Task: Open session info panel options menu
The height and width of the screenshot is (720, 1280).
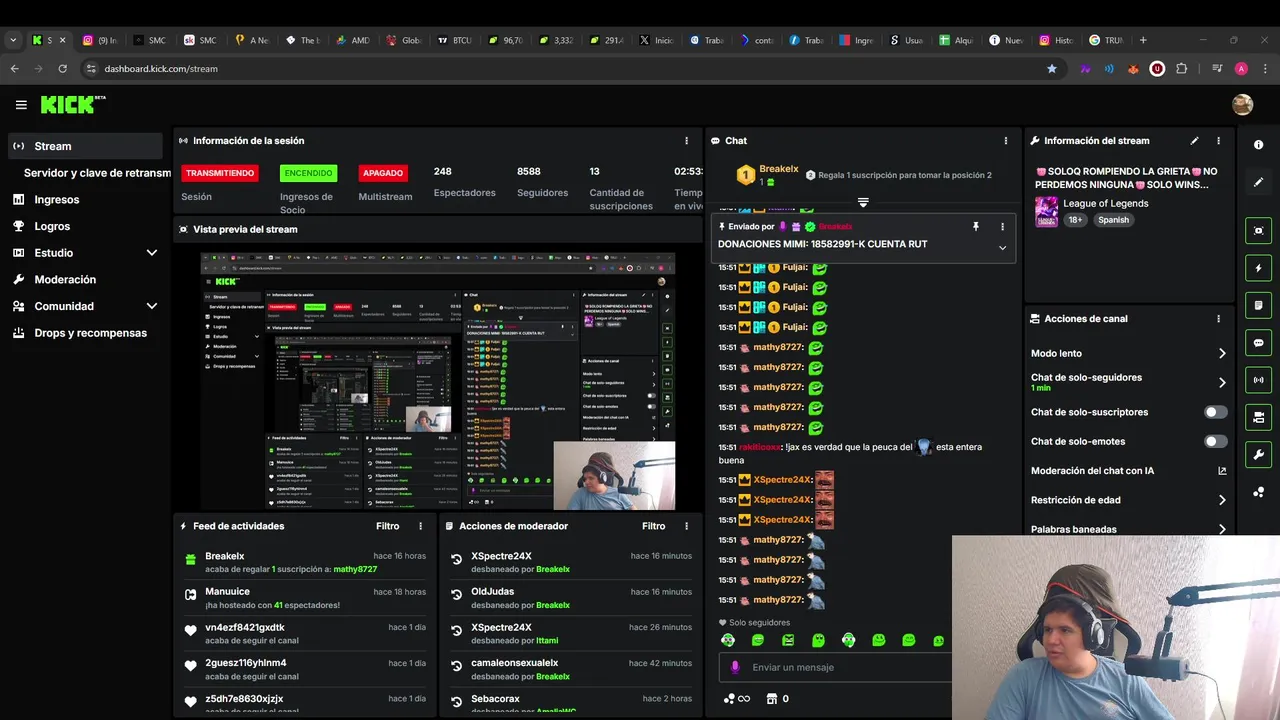Action: (686, 141)
